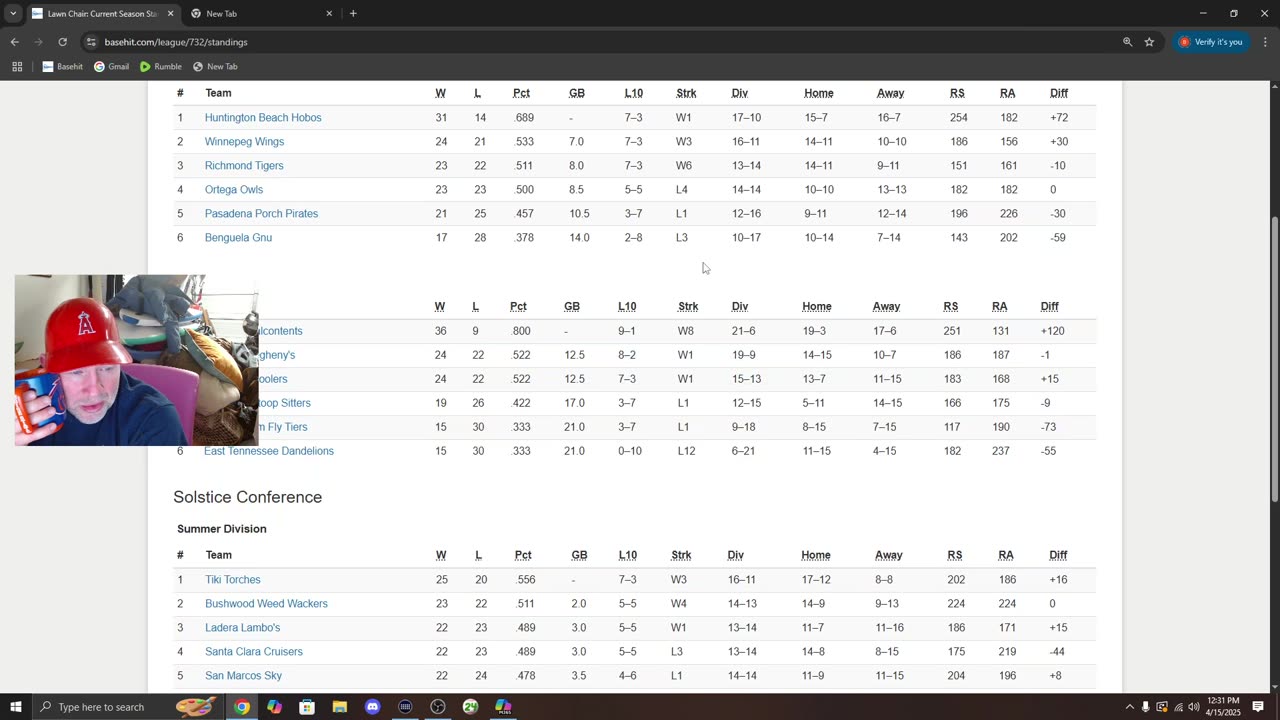The width and height of the screenshot is (1280, 720).
Task: Open Ladera Lambo's team link
Action: 242,628
